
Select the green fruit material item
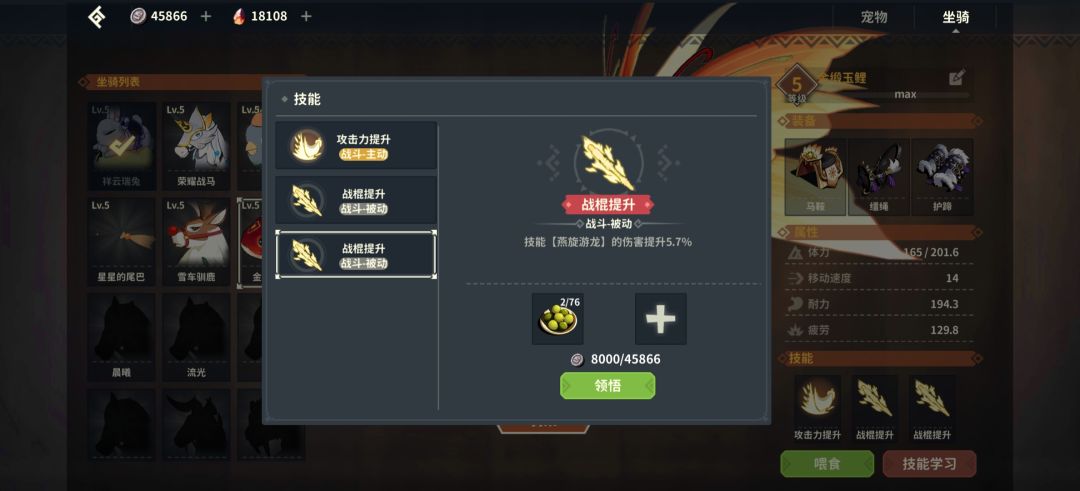(x=557, y=319)
